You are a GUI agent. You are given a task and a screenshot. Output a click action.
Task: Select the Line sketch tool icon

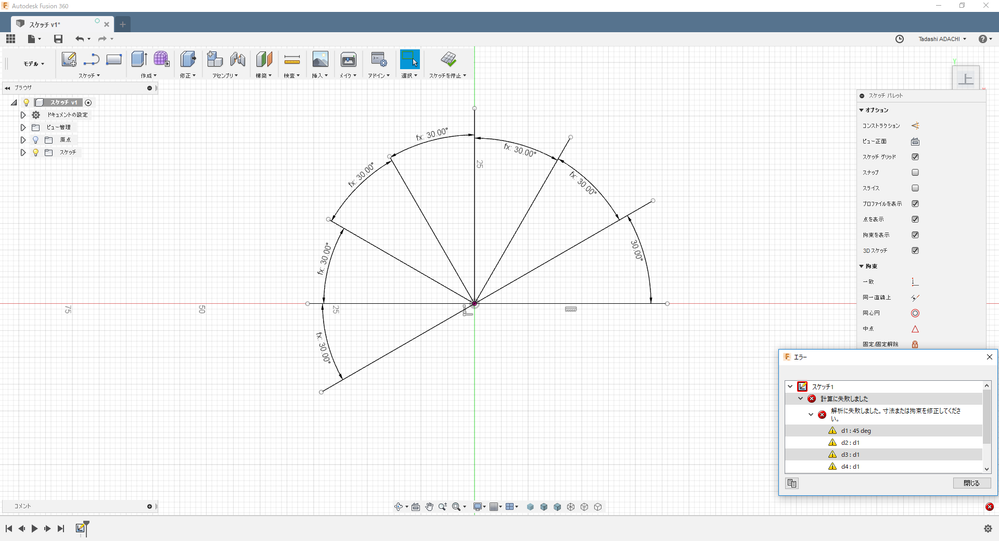coord(91,59)
